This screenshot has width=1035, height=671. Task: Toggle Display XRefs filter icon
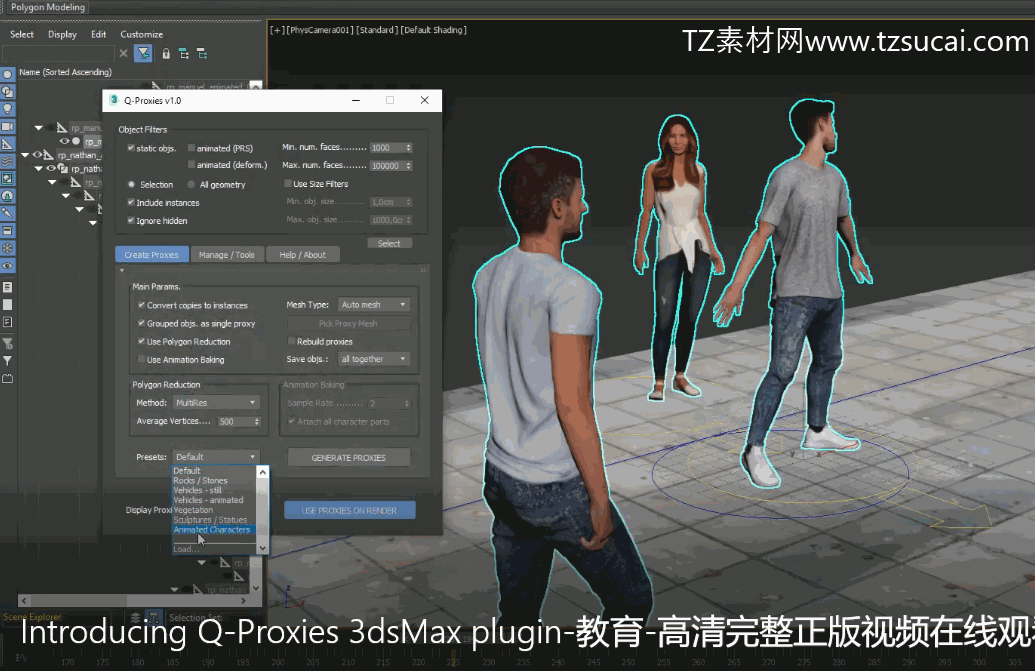tap(7, 196)
